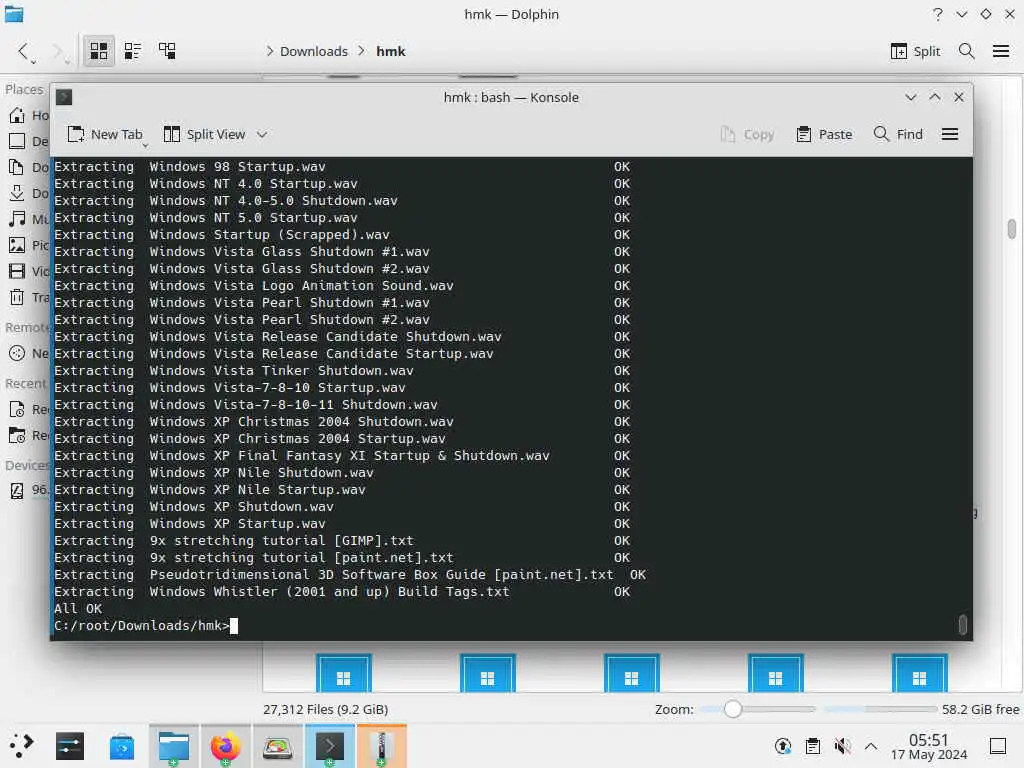Viewport: 1024px width, 768px height.
Task: Click archive tool taskbar icon
Action: click(381, 746)
